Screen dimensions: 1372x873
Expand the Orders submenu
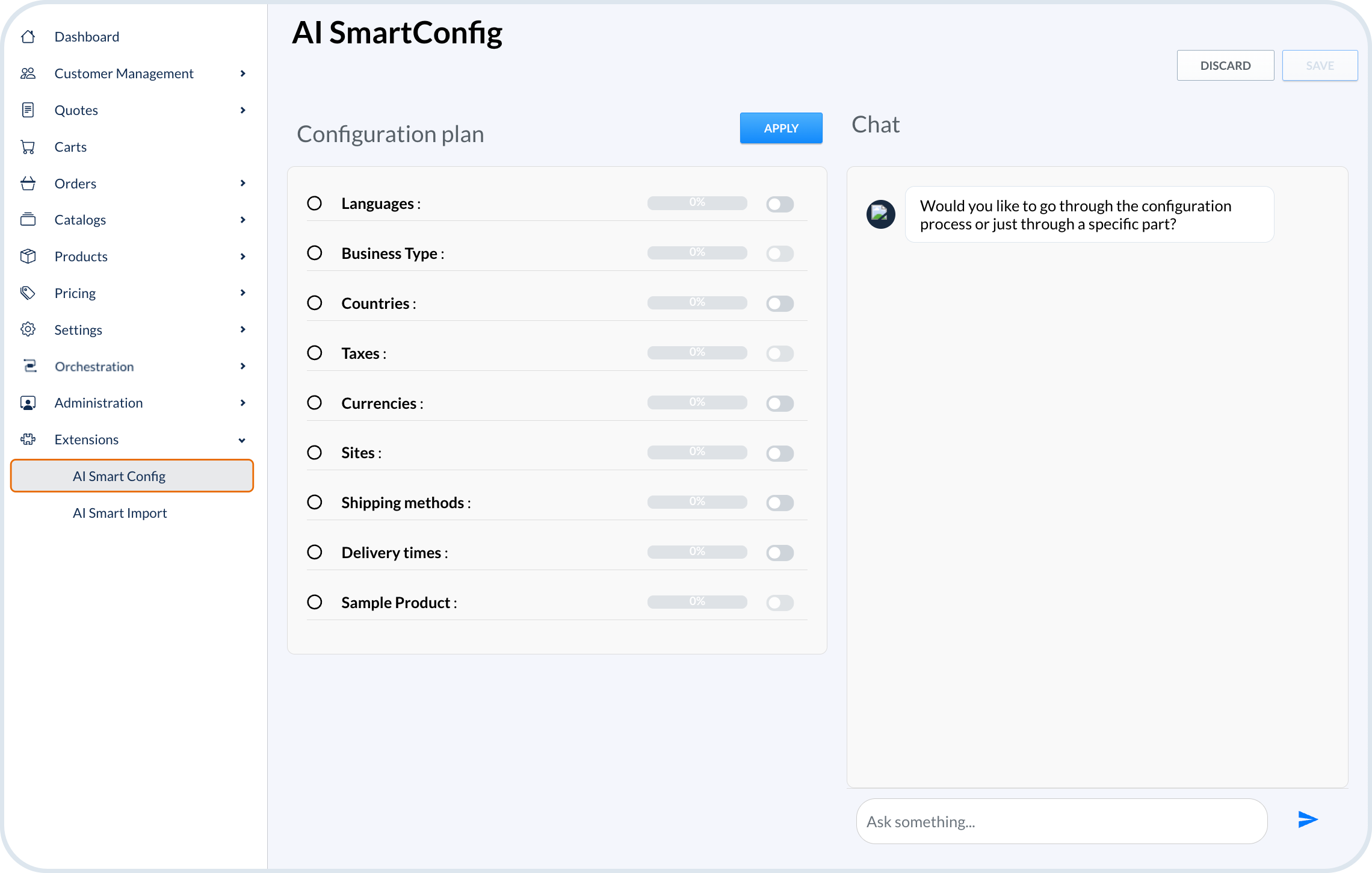(x=243, y=183)
